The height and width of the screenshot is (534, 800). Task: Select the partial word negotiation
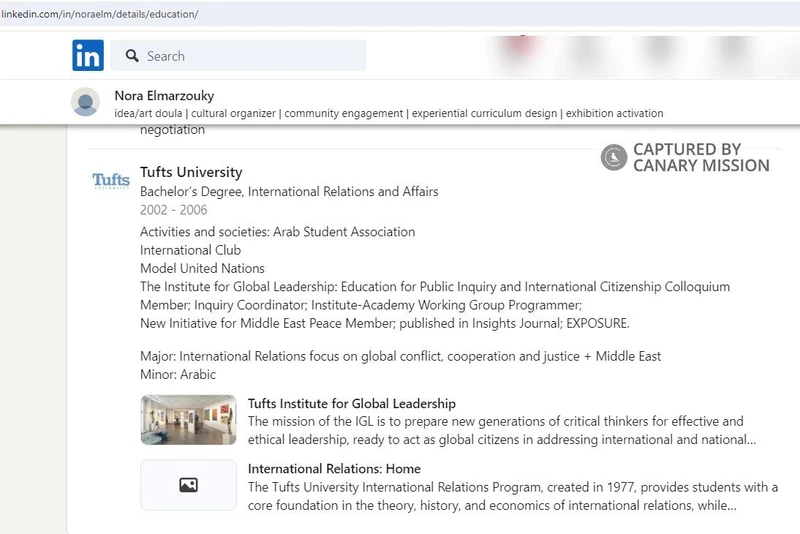coord(172,130)
